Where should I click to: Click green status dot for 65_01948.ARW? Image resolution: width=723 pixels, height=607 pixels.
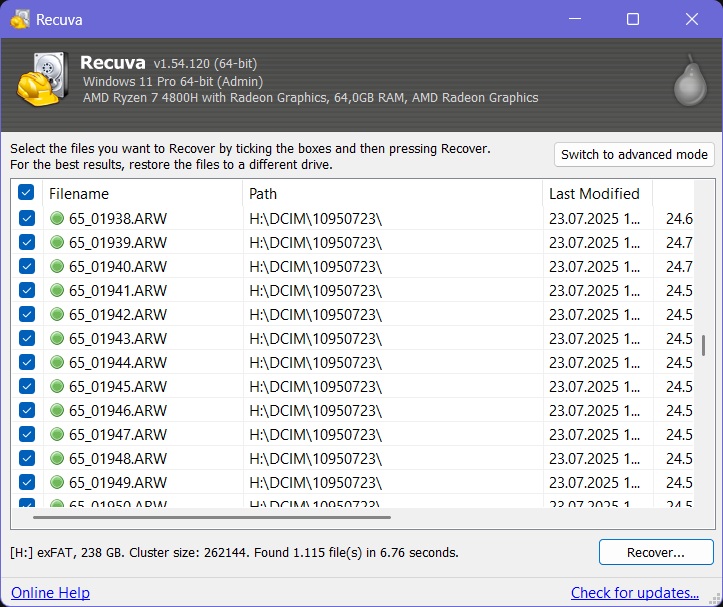57,458
